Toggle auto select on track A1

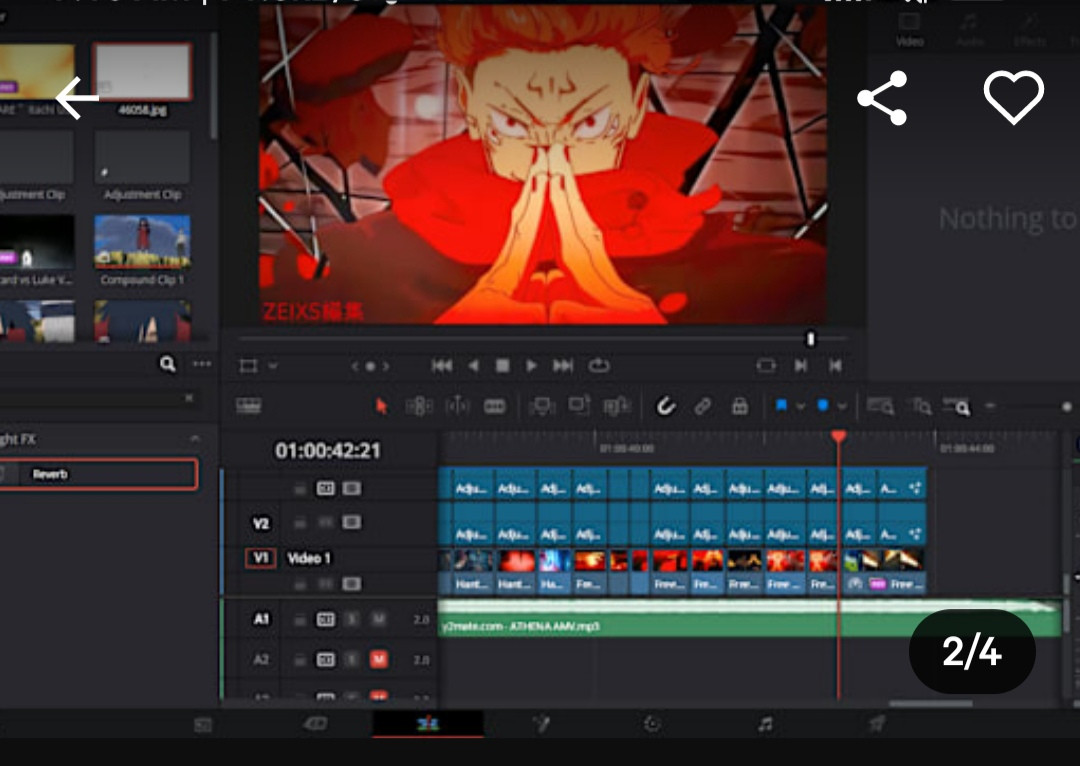[x=325, y=619]
